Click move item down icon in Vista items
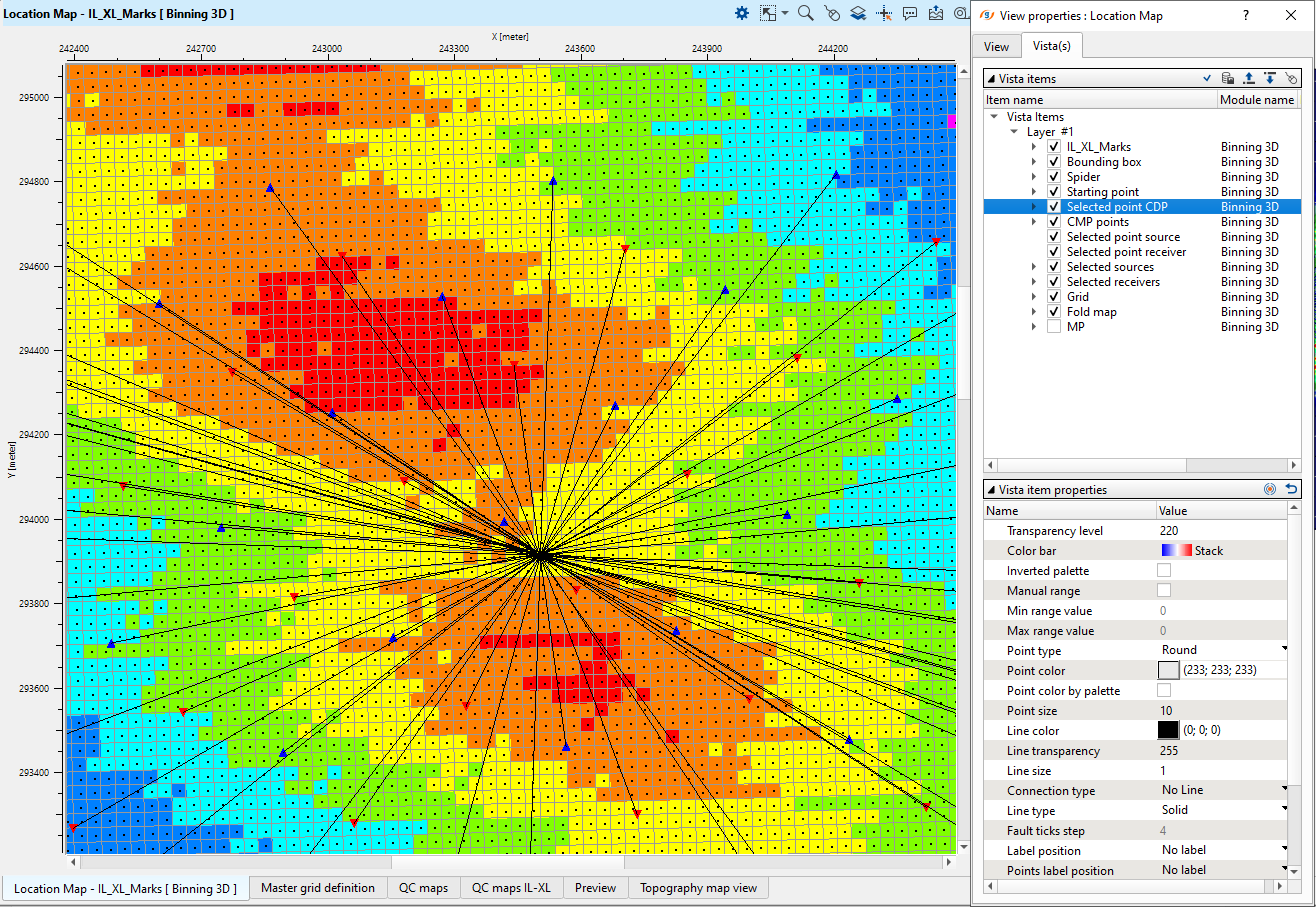 pyautogui.click(x=1269, y=78)
